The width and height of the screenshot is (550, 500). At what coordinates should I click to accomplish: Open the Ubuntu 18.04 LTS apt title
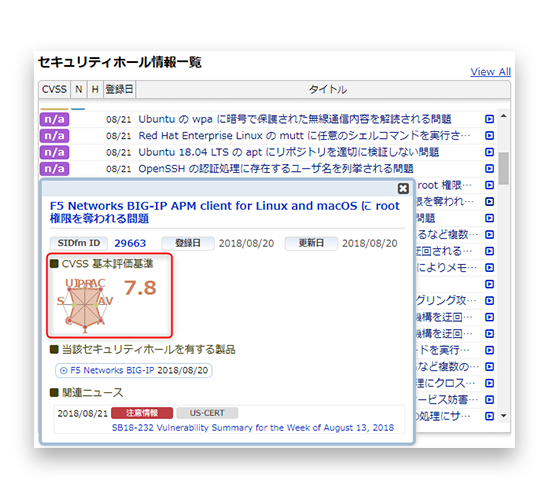click(x=288, y=152)
